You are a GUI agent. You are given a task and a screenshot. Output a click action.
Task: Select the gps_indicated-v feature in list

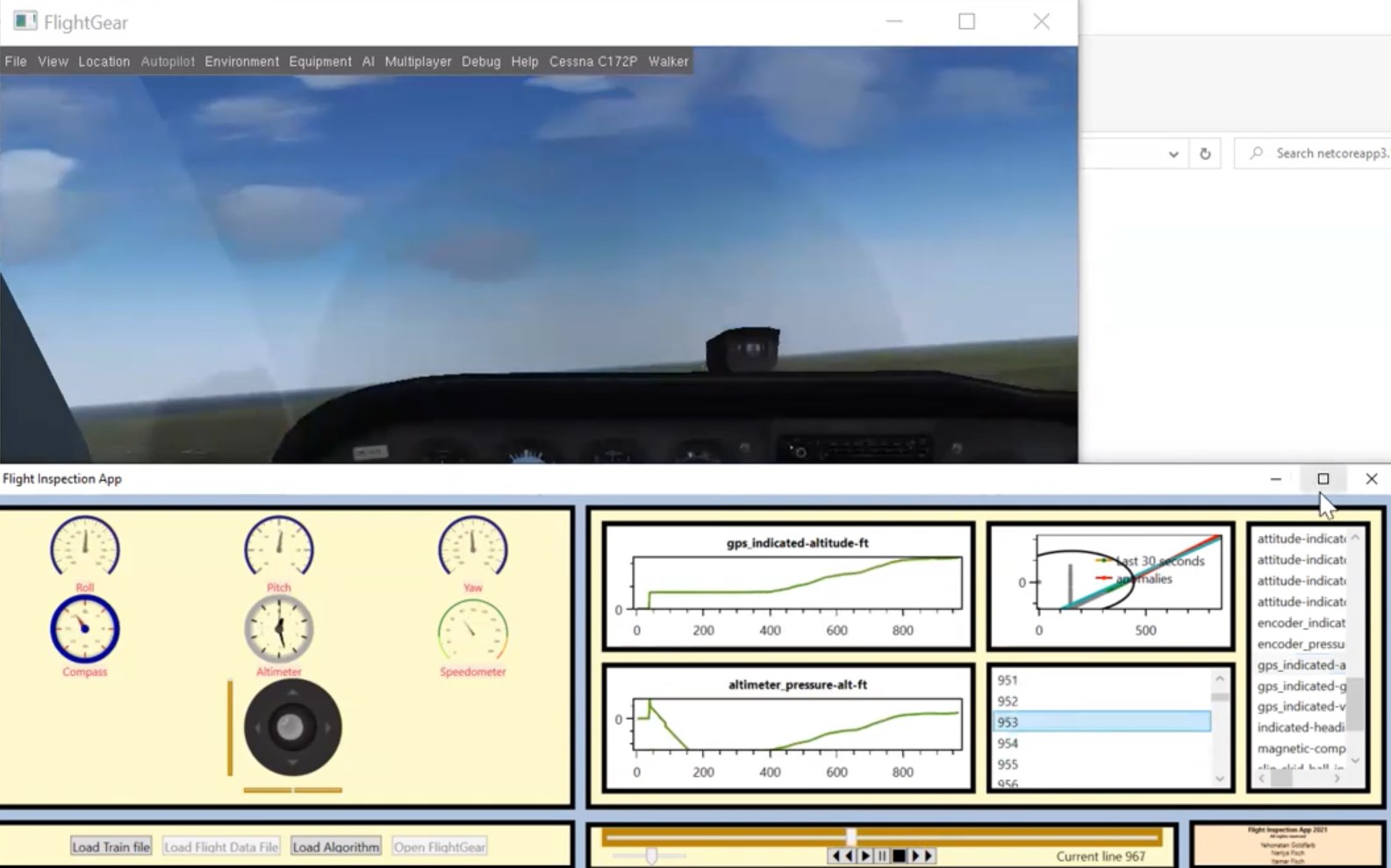coord(1301,707)
